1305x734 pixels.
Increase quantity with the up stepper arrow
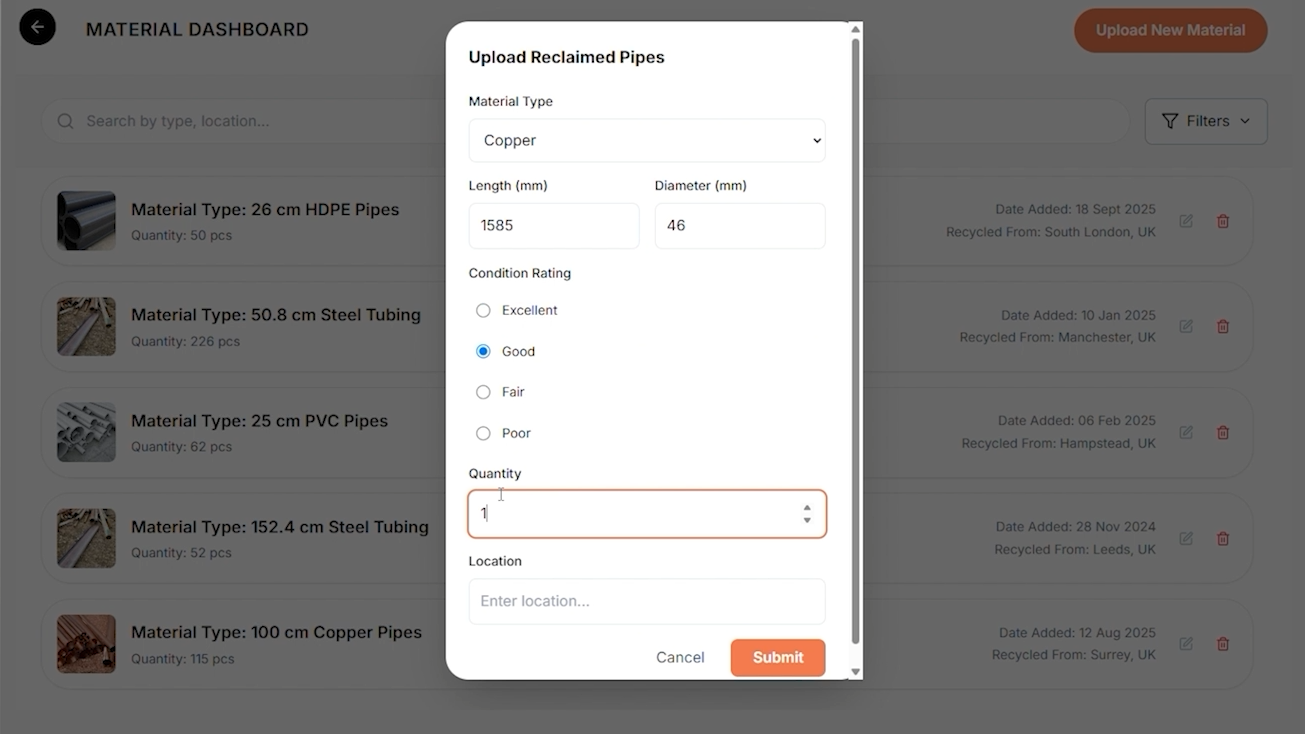coord(807,508)
